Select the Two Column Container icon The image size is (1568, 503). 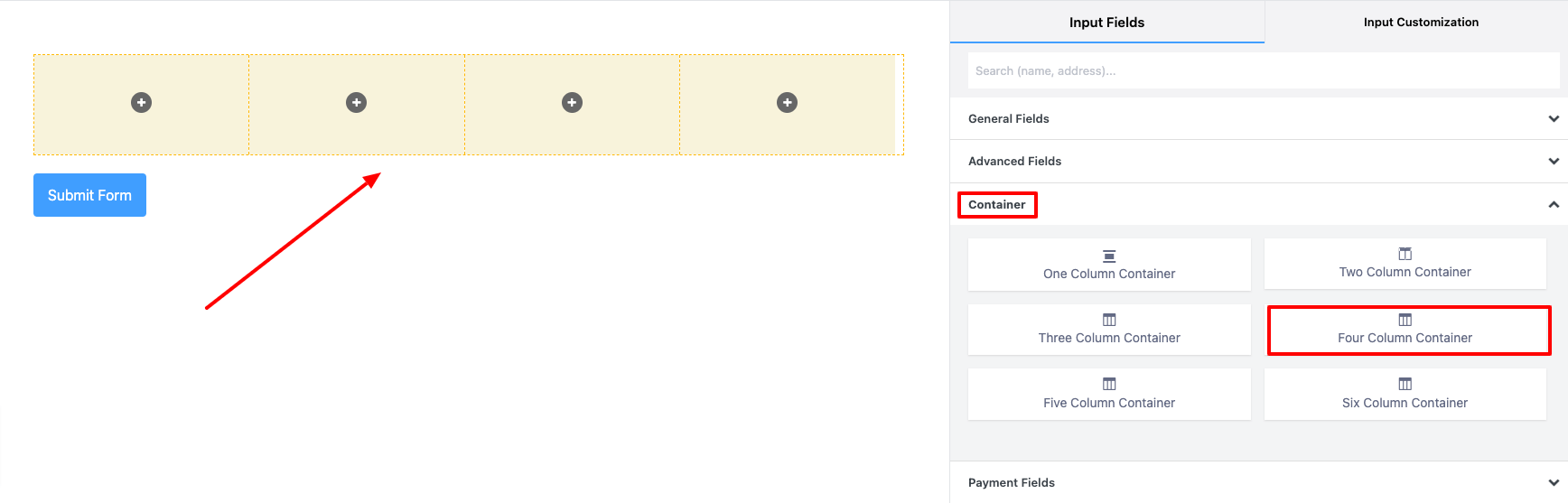point(1405,254)
